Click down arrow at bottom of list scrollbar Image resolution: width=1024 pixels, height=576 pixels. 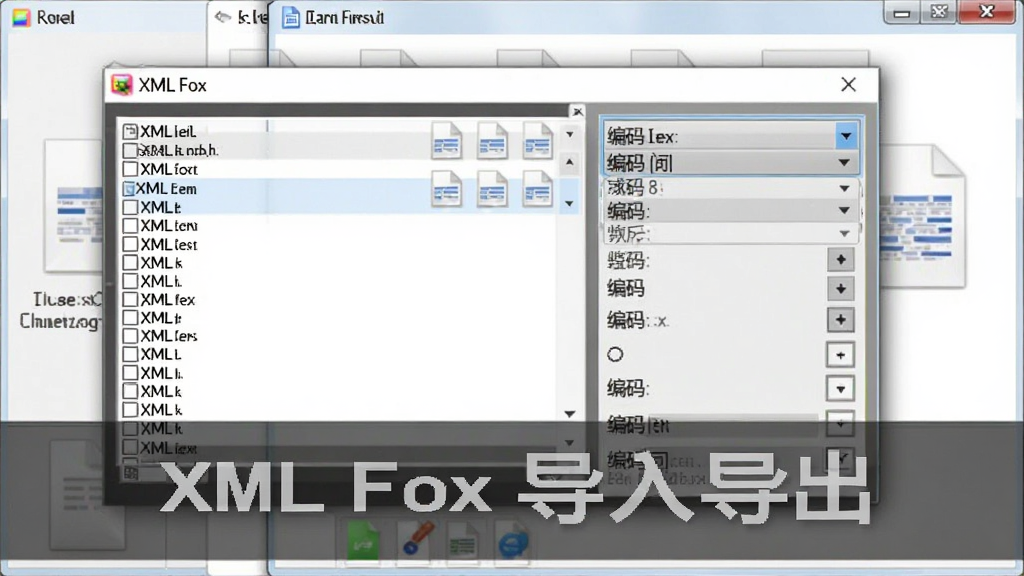[569, 414]
